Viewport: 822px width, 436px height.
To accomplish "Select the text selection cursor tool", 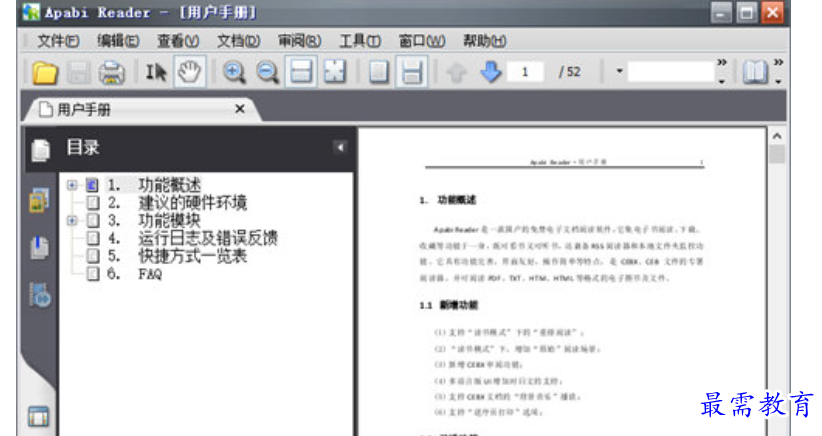I will tap(156, 72).
